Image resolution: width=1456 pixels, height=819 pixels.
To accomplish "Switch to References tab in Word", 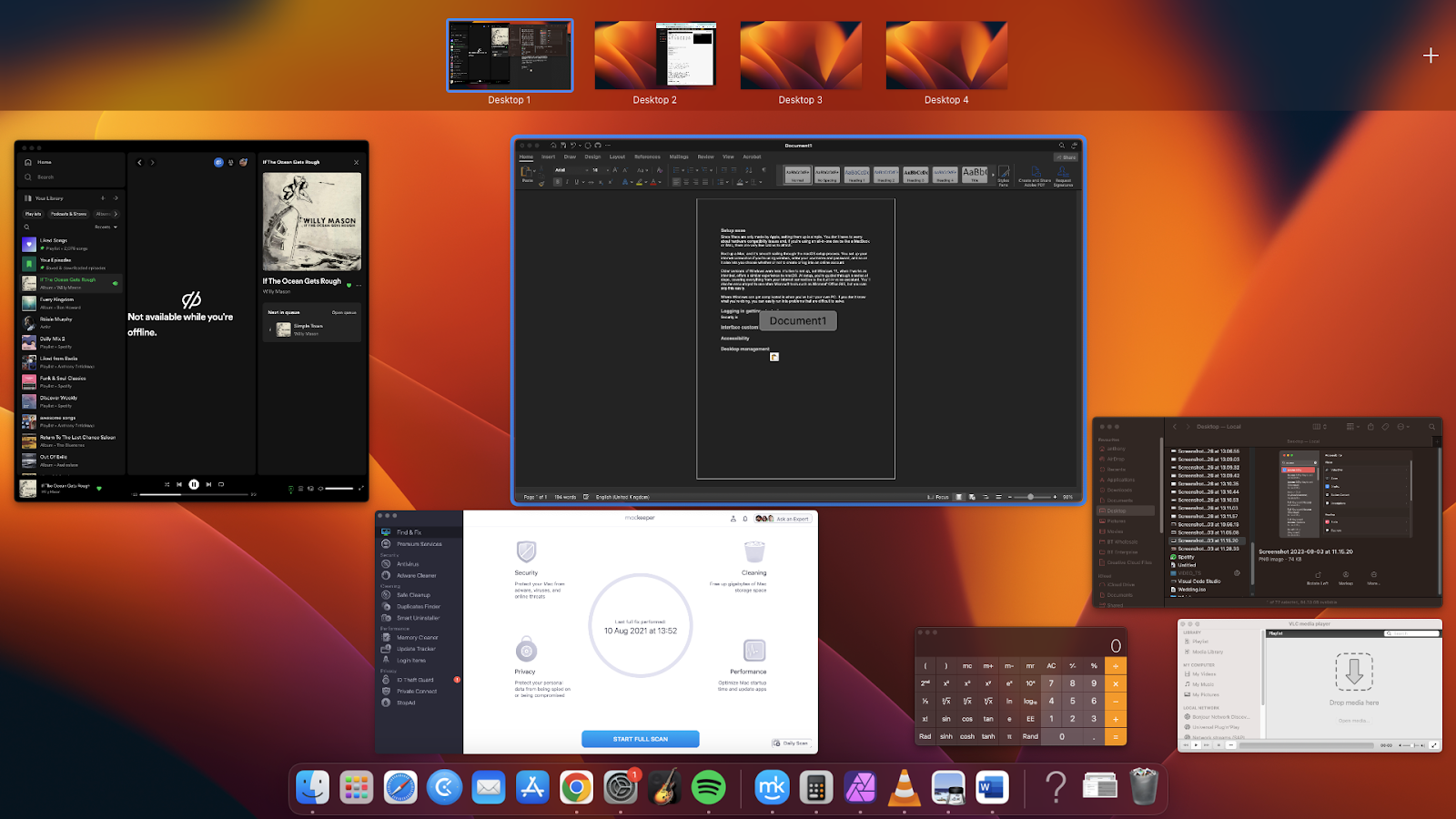I will 647,157.
